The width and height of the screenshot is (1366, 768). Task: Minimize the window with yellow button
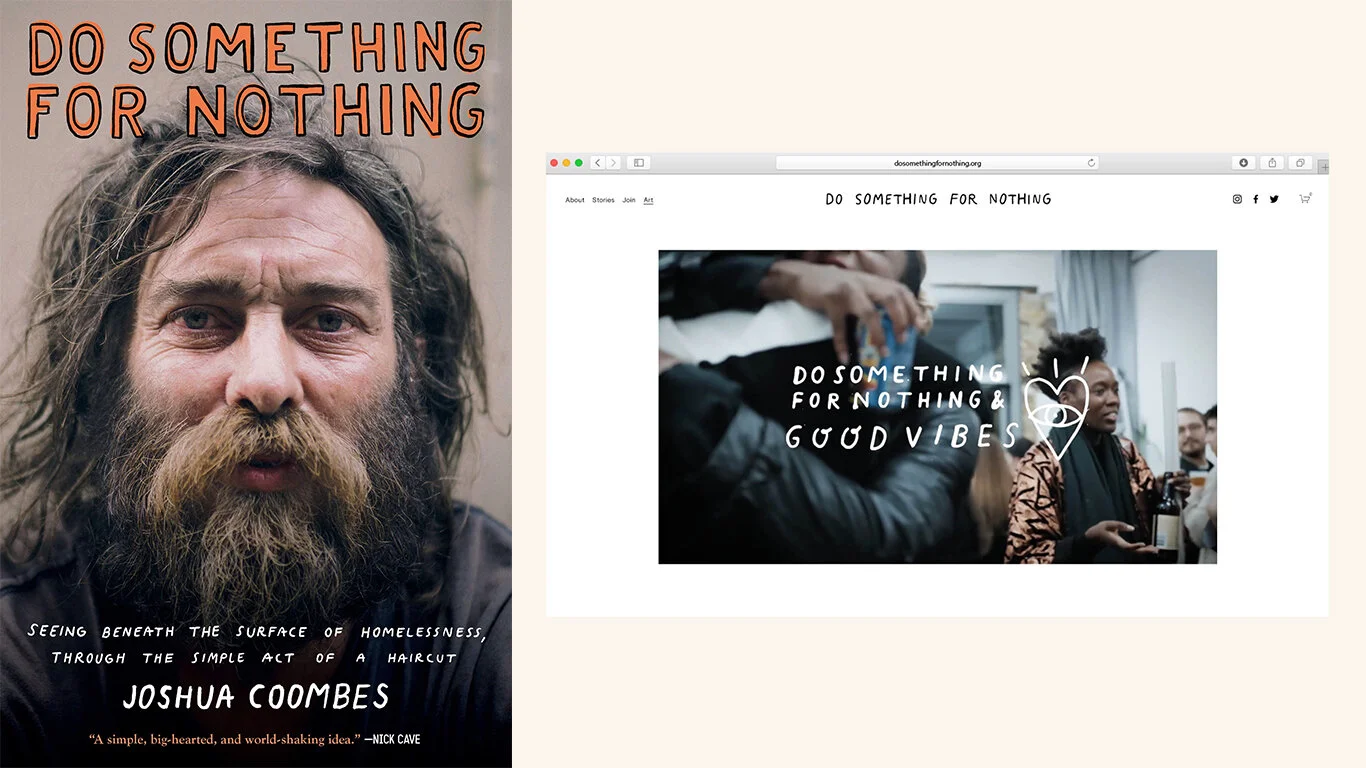(x=566, y=163)
